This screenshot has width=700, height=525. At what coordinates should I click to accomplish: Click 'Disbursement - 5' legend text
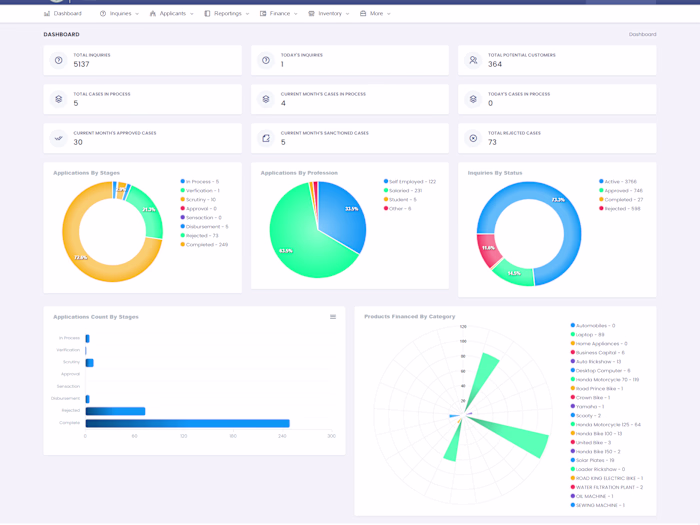pos(207,226)
